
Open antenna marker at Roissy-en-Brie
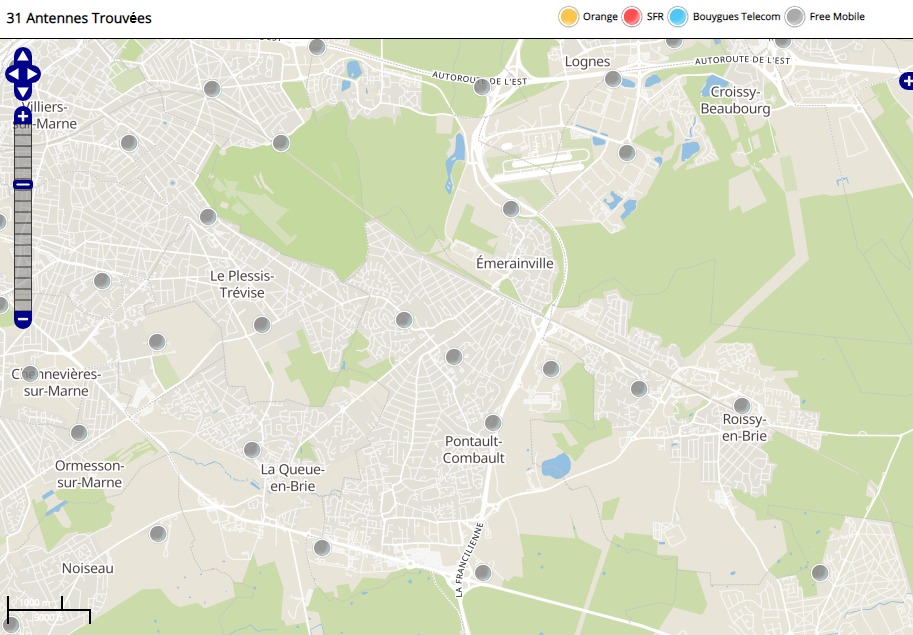[742, 405]
